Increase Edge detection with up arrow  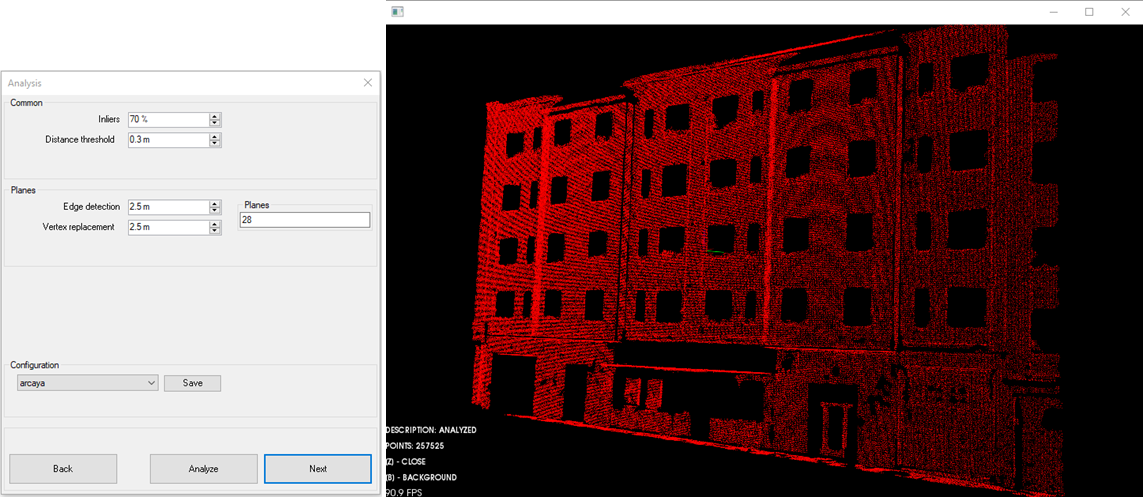pyautogui.click(x=214, y=203)
